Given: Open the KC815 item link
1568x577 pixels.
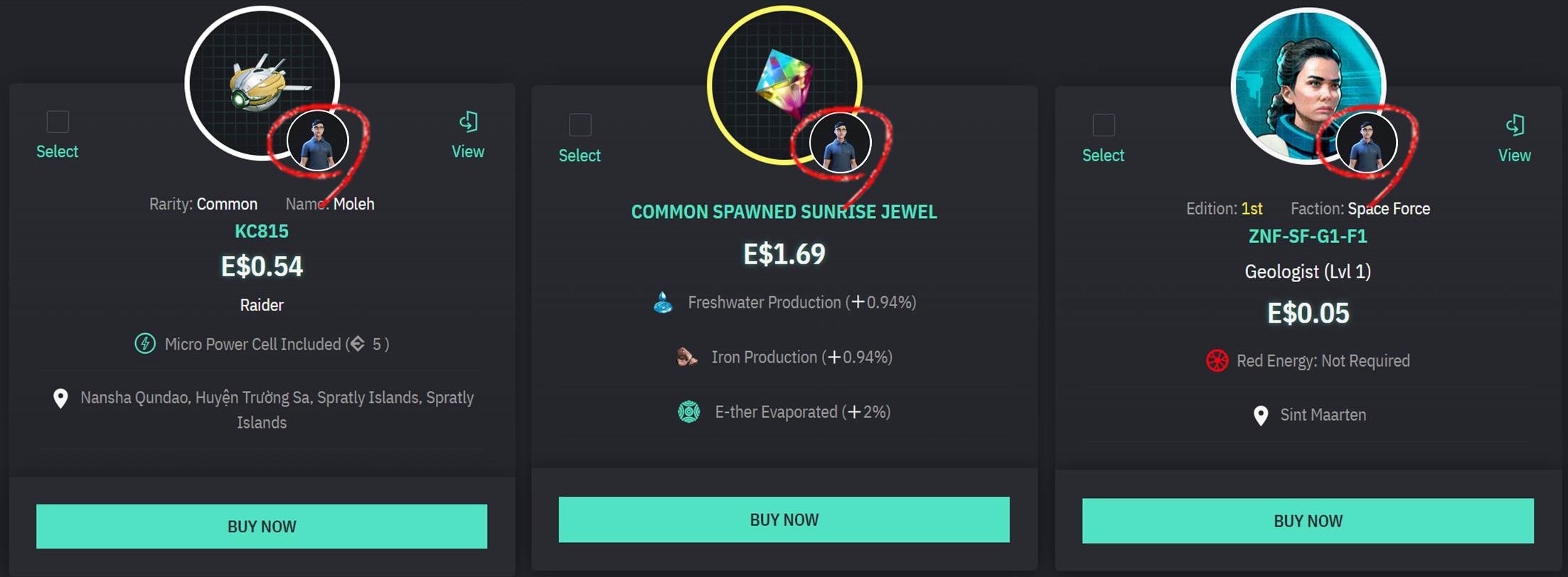Looking at the screenshot, I should pyautogui.click(x=262, y=232).
